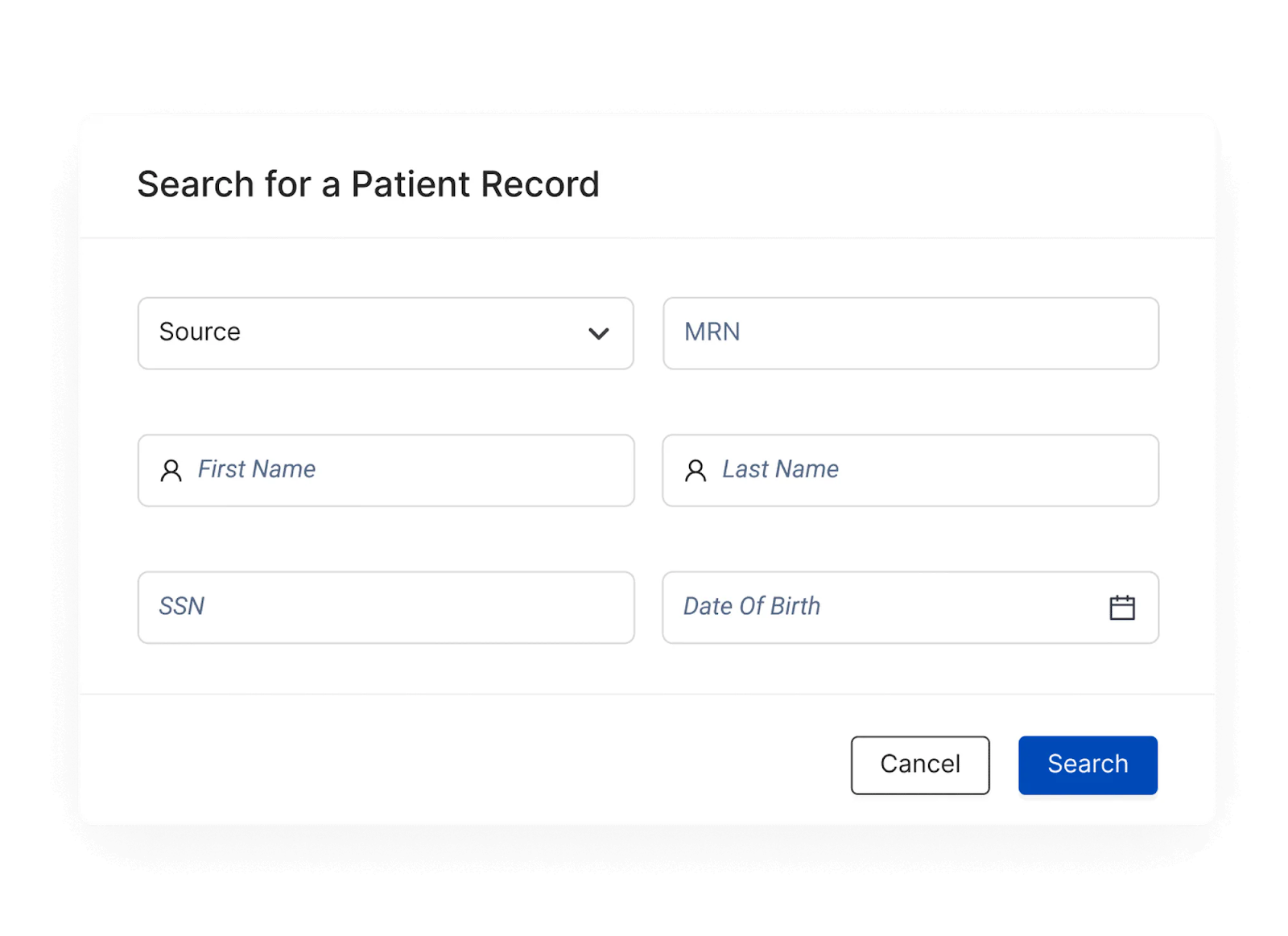1288x936 pixels.
Task: Click the SSN placeholder text
Action: (x=181, y=606)
